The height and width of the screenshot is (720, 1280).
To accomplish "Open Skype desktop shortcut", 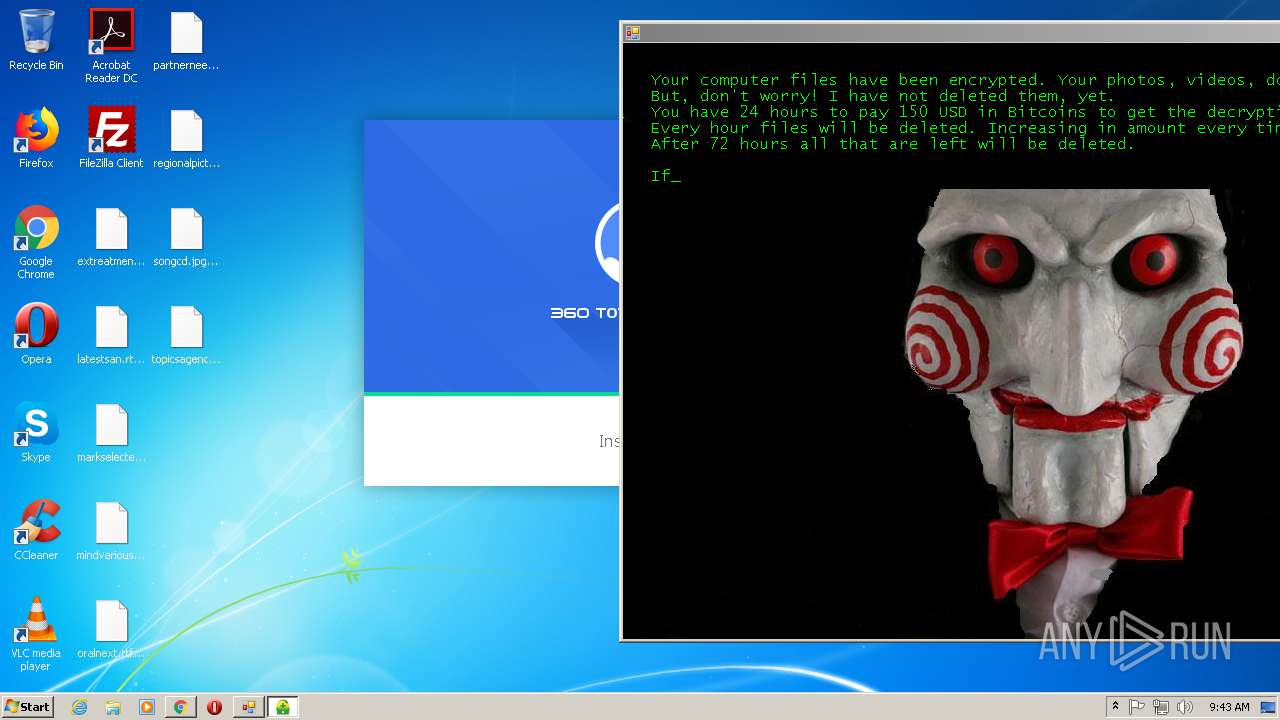I will (x=36, y=433).
